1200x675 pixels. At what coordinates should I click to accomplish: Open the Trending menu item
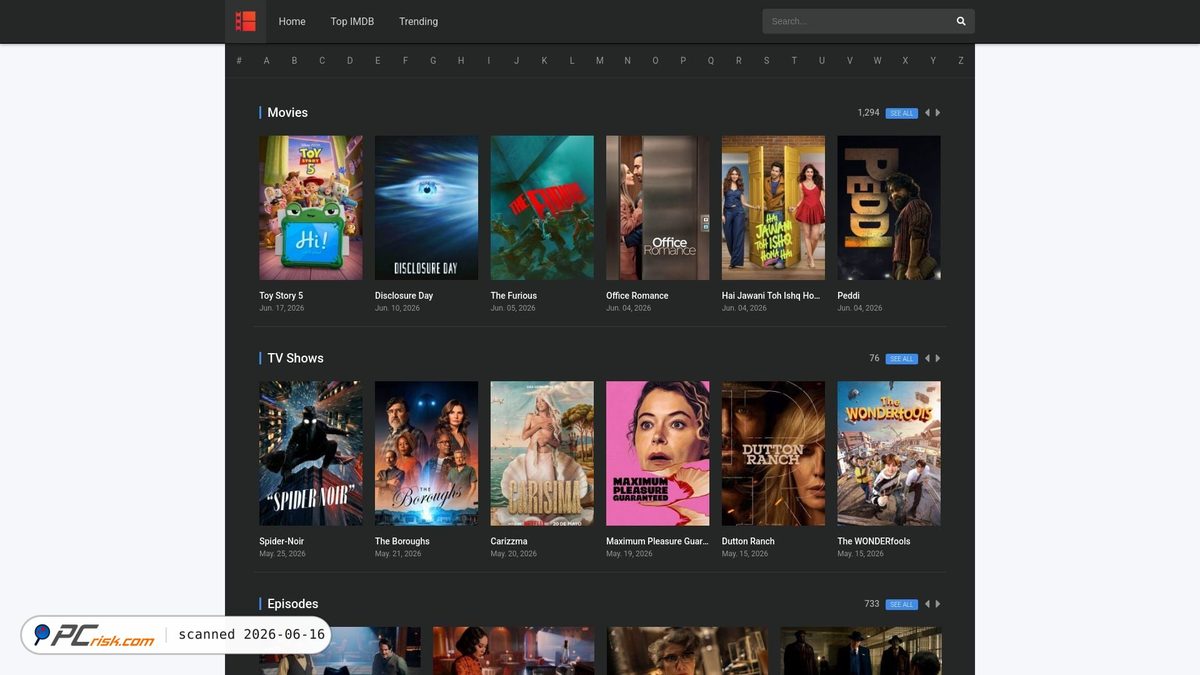418,21
